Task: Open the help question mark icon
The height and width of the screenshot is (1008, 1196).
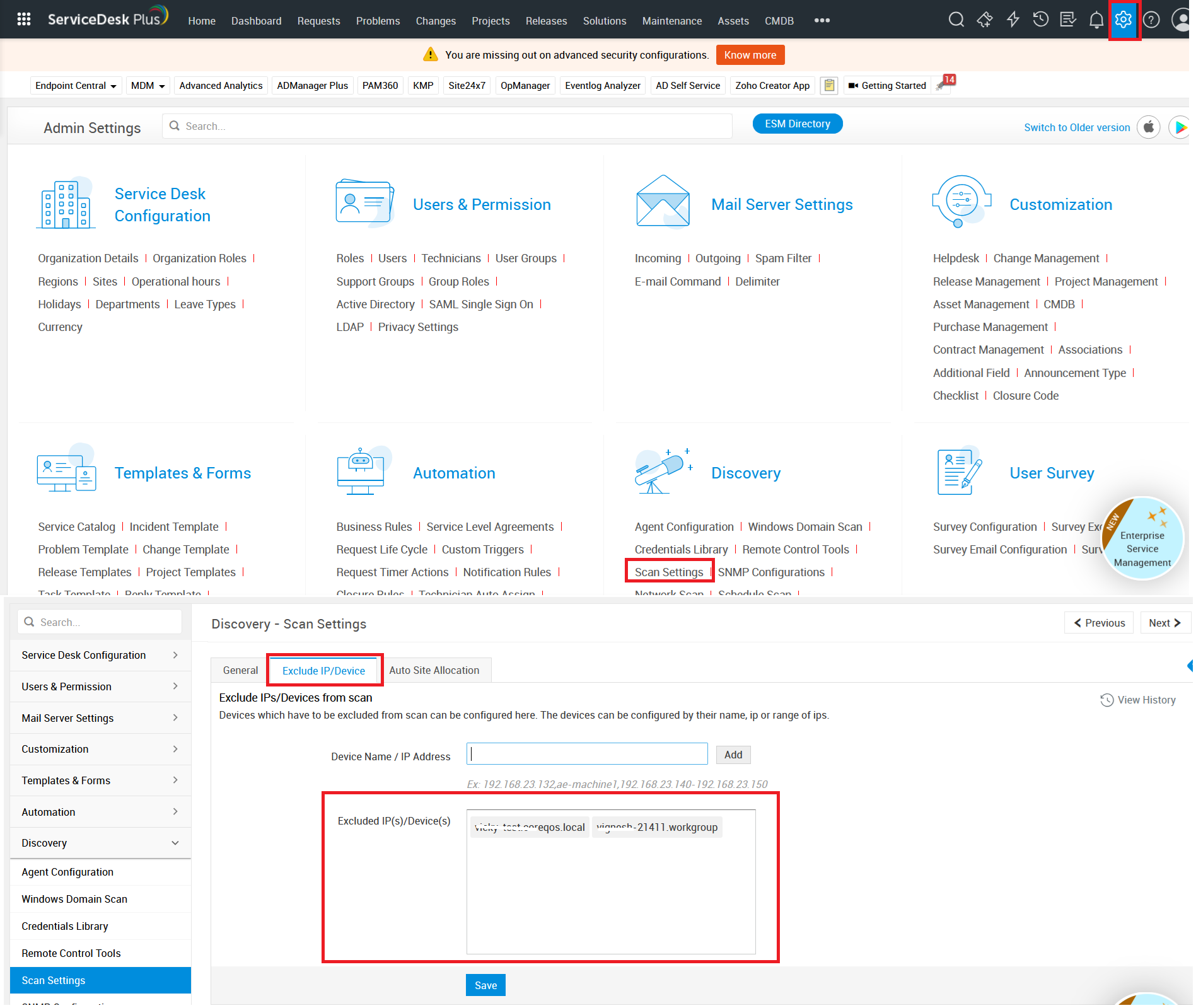Action: click(1151, 20)
